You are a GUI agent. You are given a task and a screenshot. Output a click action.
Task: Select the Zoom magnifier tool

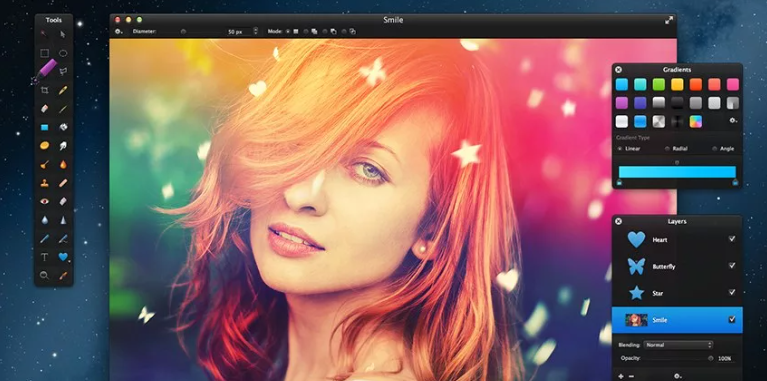[44, 275]
